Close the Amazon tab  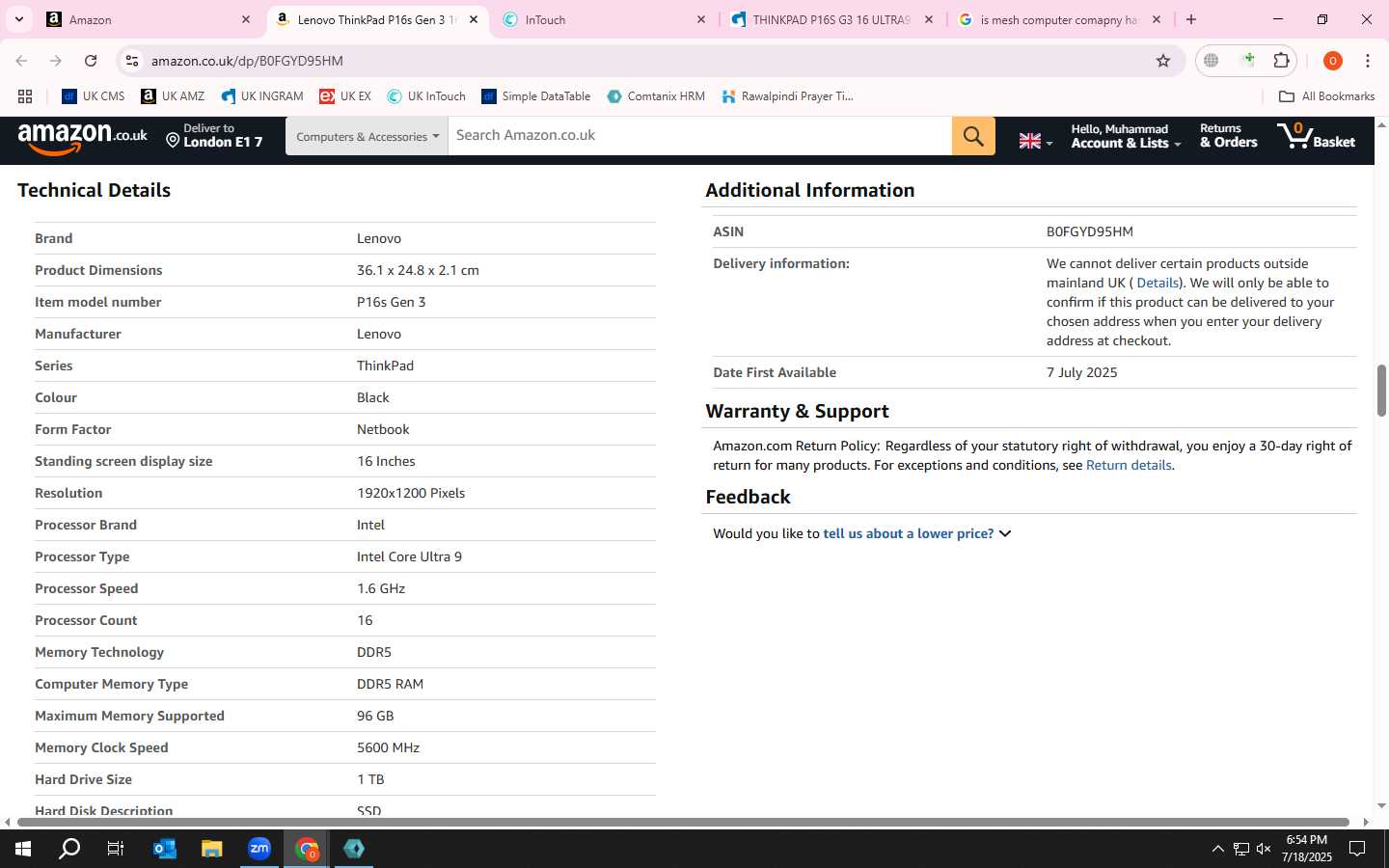pyautogui.click(x=246, y=19)
